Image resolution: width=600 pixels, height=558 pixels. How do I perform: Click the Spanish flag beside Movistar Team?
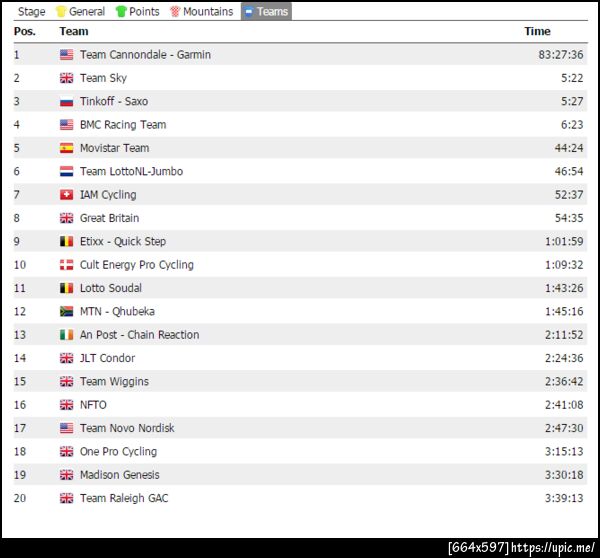coord(67,148)
